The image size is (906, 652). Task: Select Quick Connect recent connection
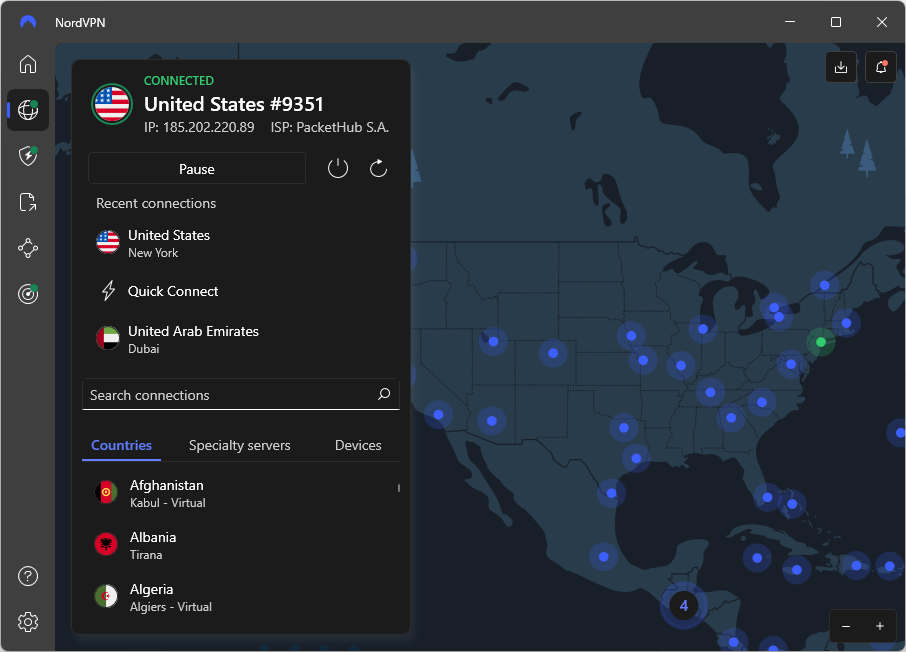[241, 291]
